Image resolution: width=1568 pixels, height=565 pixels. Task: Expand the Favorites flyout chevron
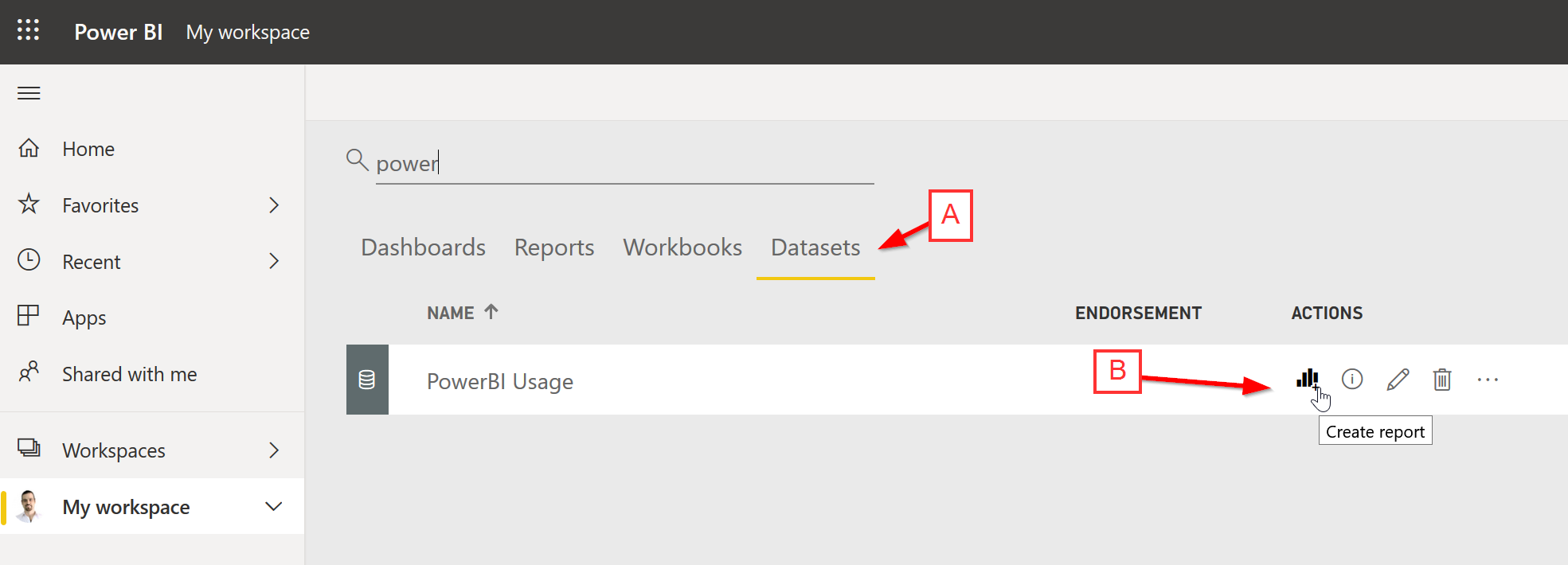pyautogui.click(x=274, y=205)
